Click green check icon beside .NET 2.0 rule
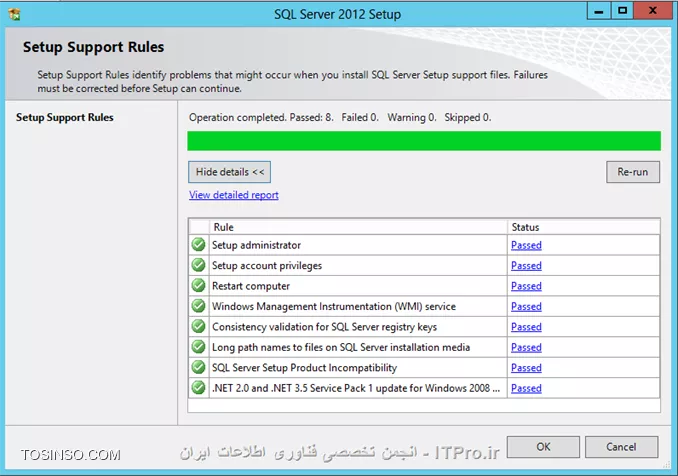The image size is (678, 476). coord(198,388)
